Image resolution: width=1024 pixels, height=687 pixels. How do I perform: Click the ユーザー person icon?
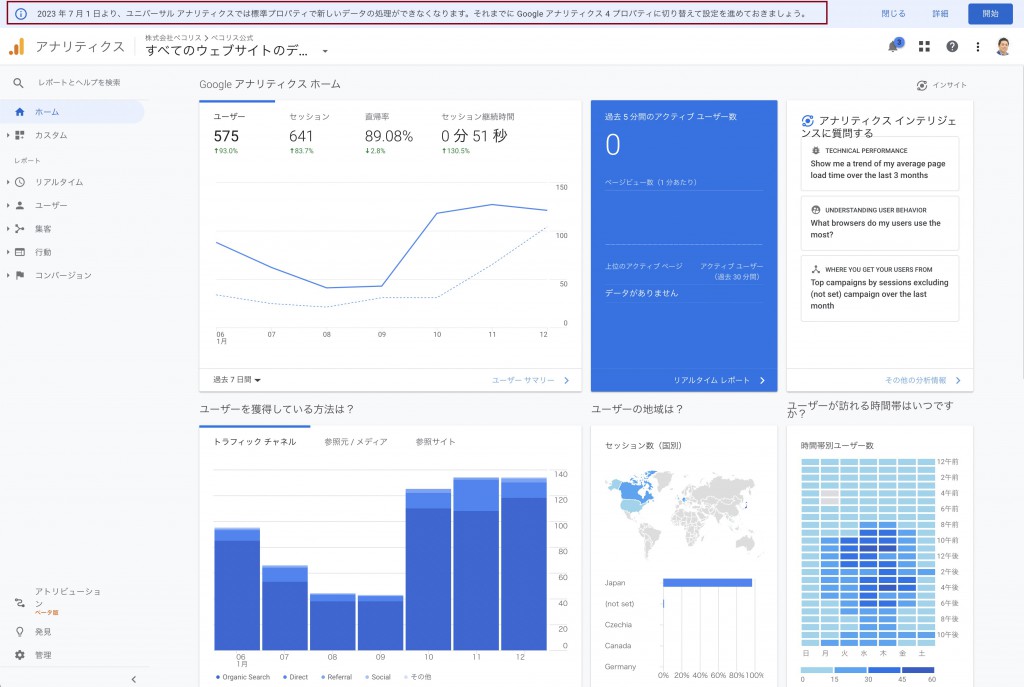(x=20, y=205)
